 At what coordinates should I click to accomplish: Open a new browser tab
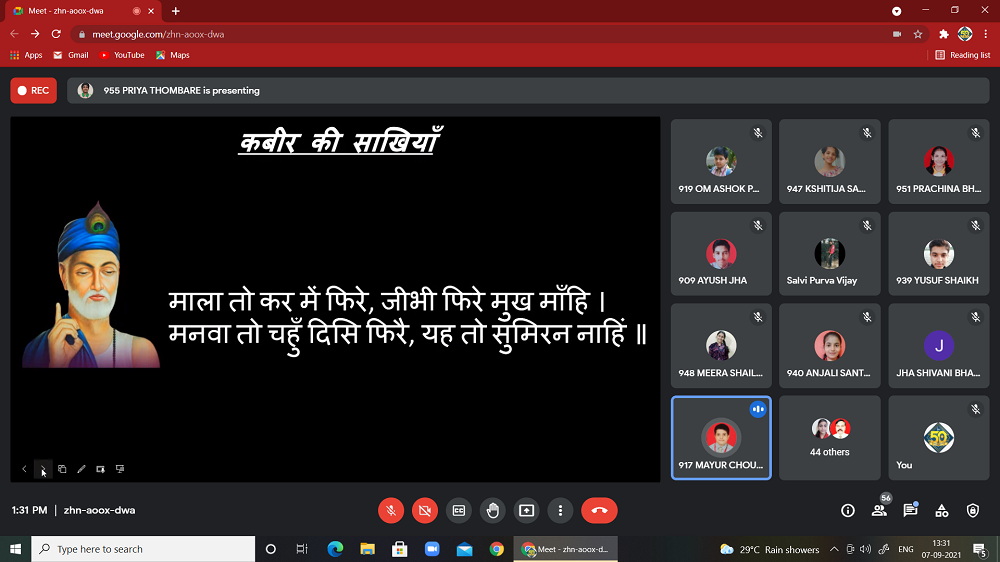pos(176,10)
